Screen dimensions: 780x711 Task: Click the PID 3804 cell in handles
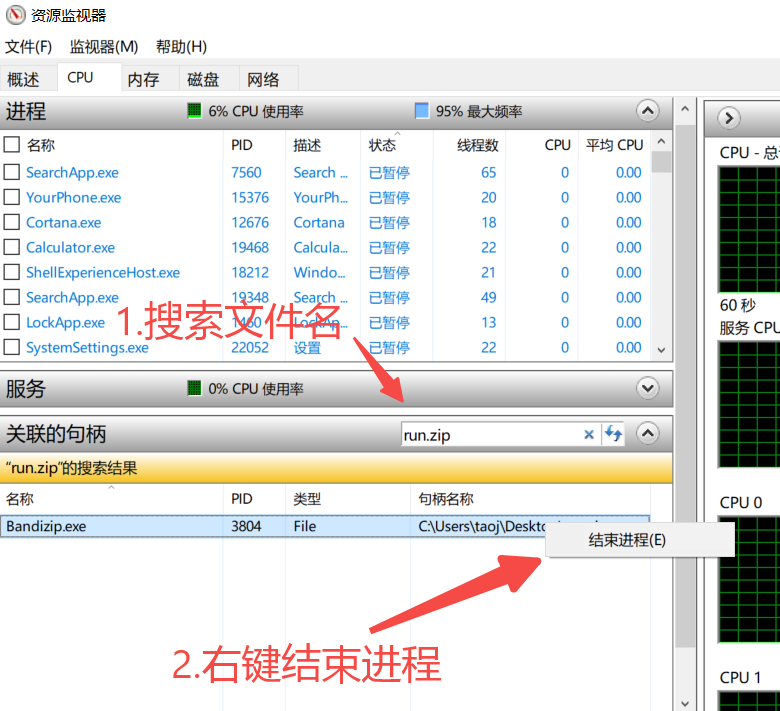[246, 526]
